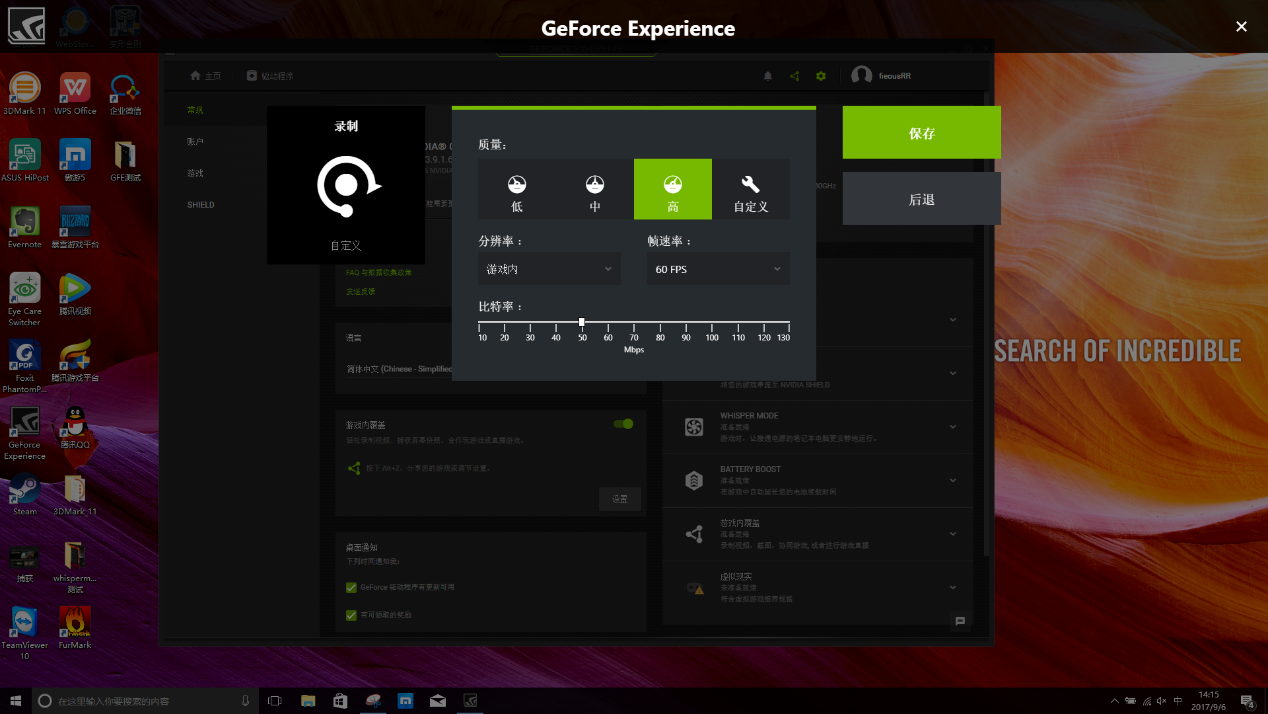Viewport: 1268px width, 714px height.
Task: Click the feedback chat bubble icon
Action: point(960,621)
